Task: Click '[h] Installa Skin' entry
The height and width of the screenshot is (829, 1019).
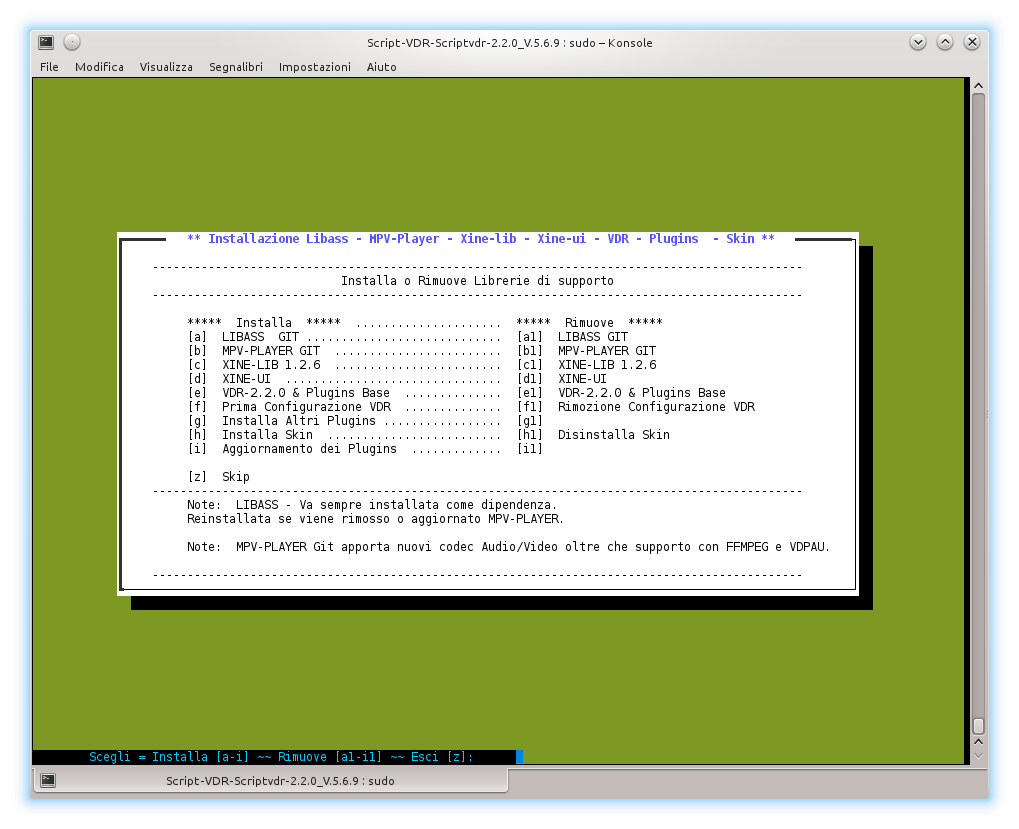Action: [250, 435]
